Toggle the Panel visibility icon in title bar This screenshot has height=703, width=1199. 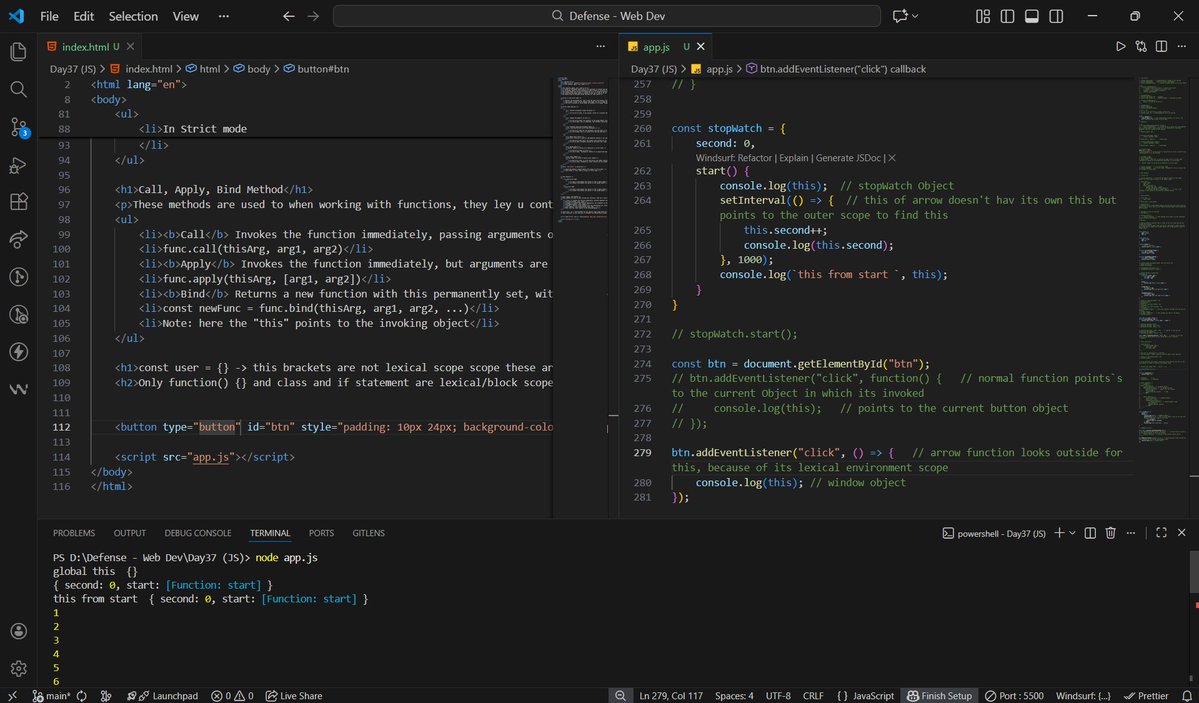(x=1031, y=16)
